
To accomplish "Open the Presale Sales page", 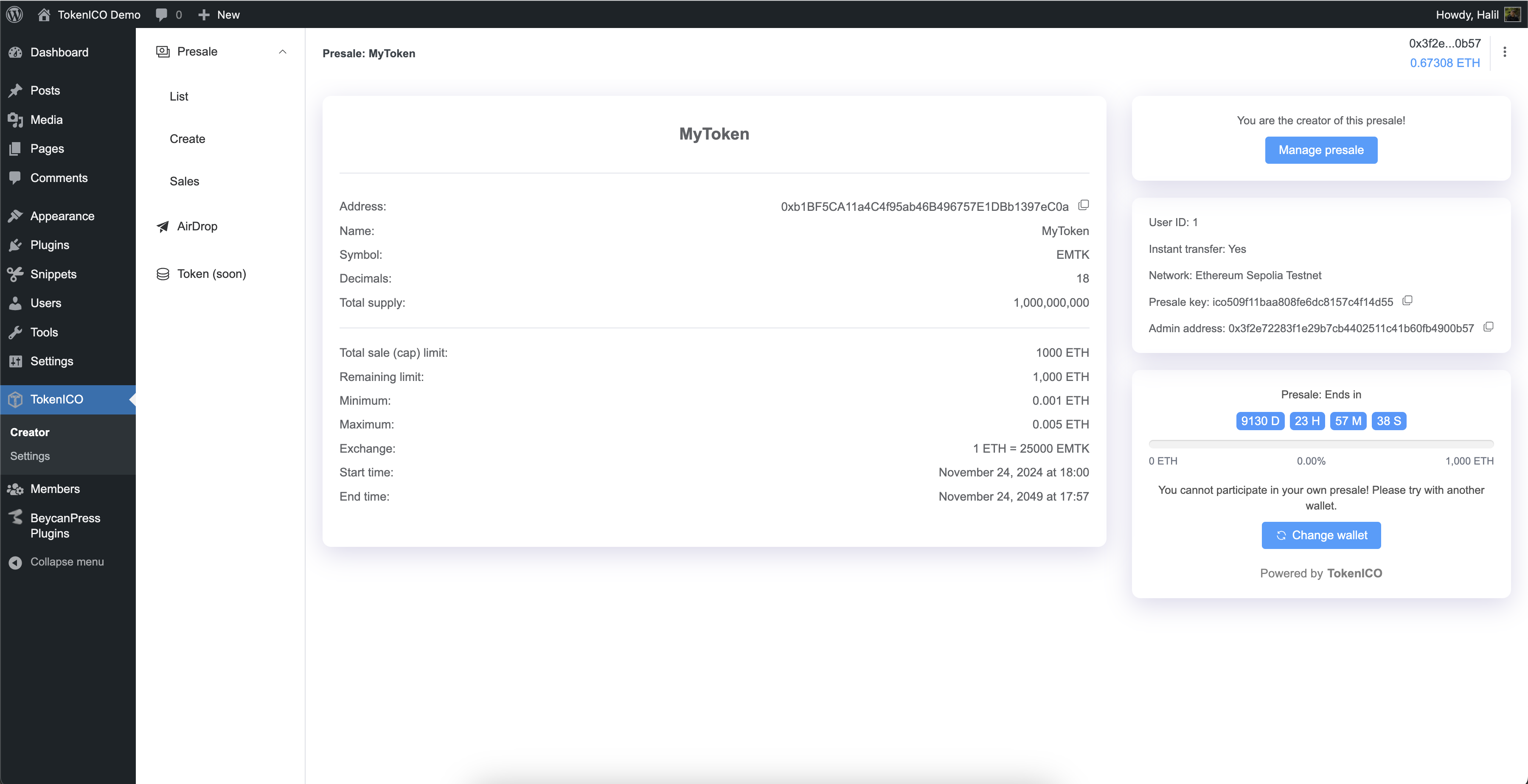I will click(x=185, y=182).
